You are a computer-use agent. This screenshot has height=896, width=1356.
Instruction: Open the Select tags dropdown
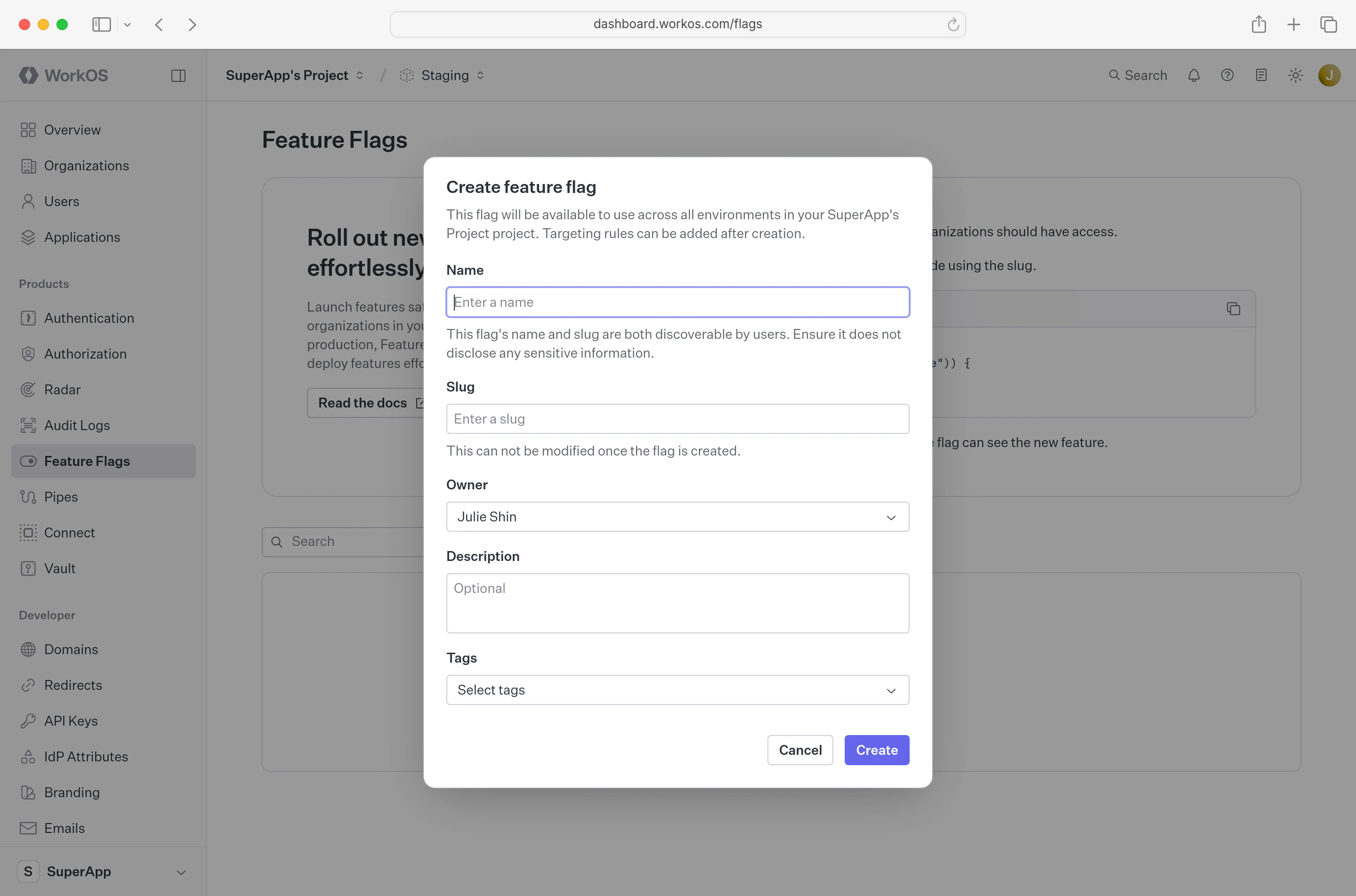[678, 690]
